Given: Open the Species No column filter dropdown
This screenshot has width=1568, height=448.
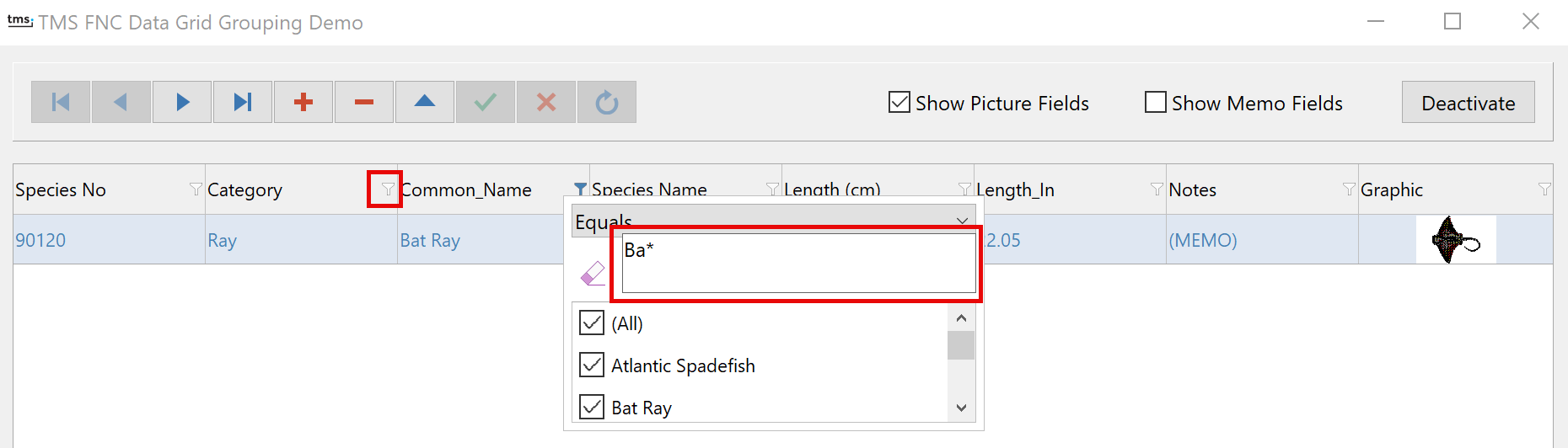Looking at the screenshot, I should (x=196, y=189).
